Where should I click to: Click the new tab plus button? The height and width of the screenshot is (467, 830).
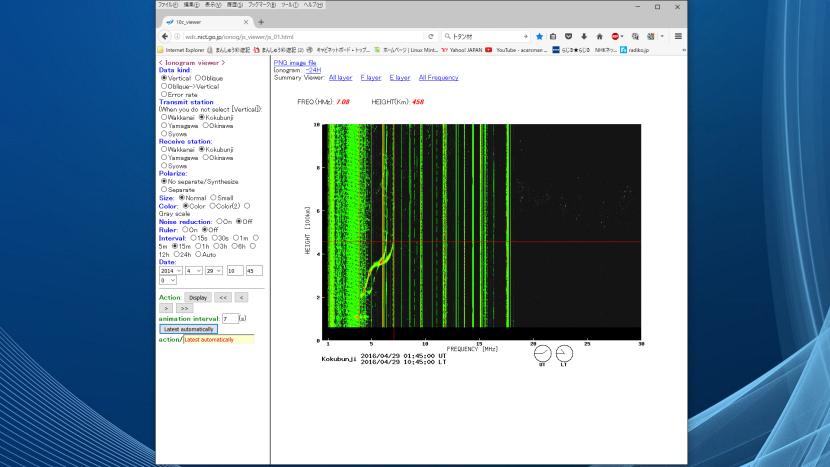click(261, 22)
